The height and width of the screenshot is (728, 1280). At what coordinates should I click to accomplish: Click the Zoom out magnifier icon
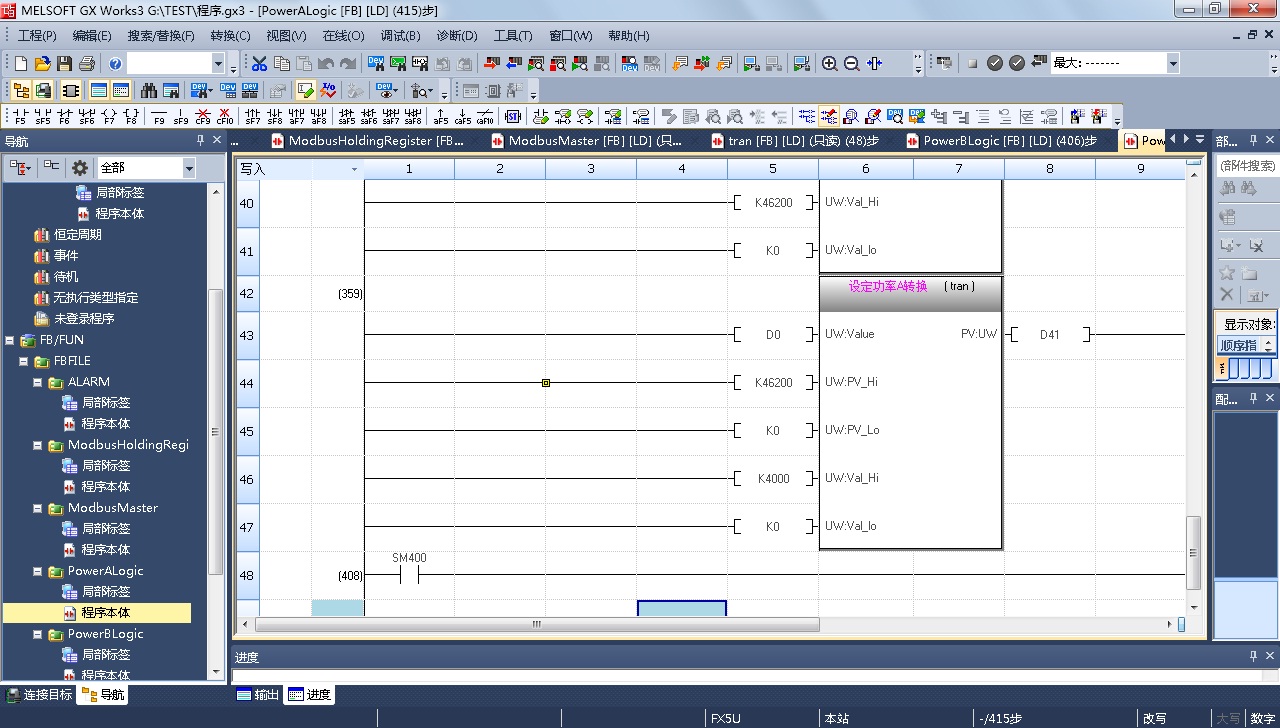[x=852, y=63]
